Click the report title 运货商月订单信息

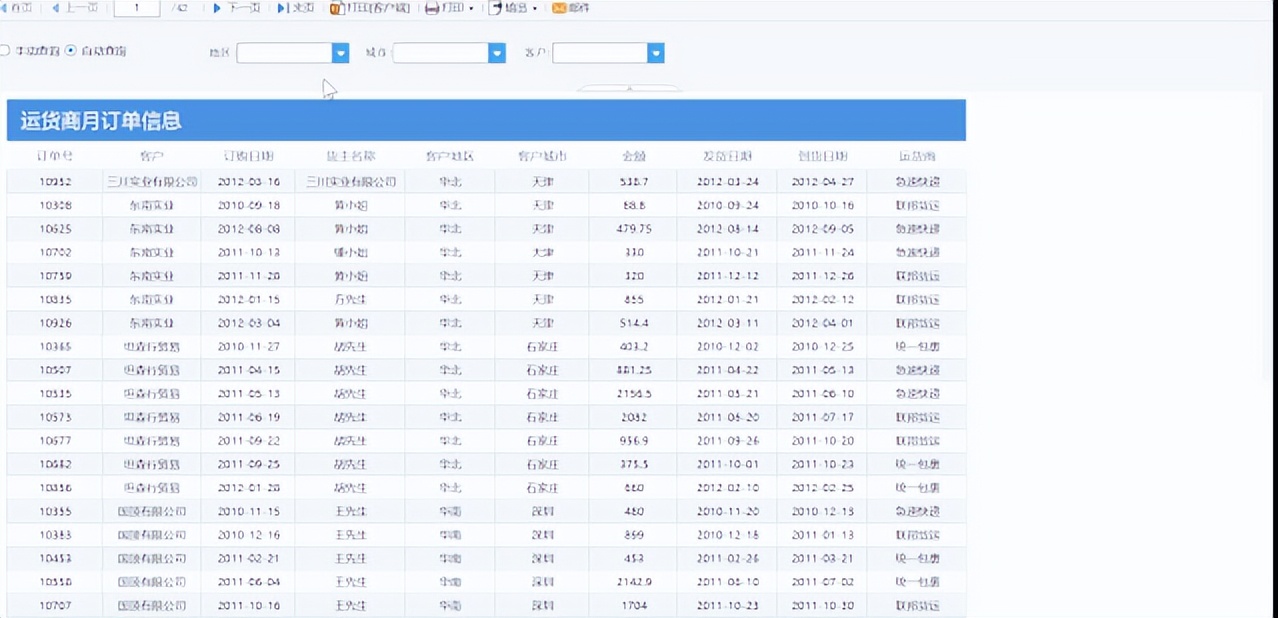point(101,121)
